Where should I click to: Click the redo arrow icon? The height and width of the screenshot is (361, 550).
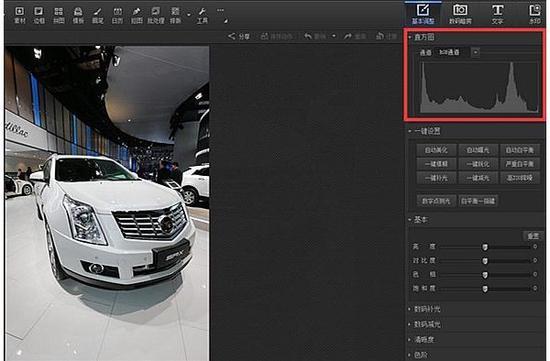click(348, 36)
